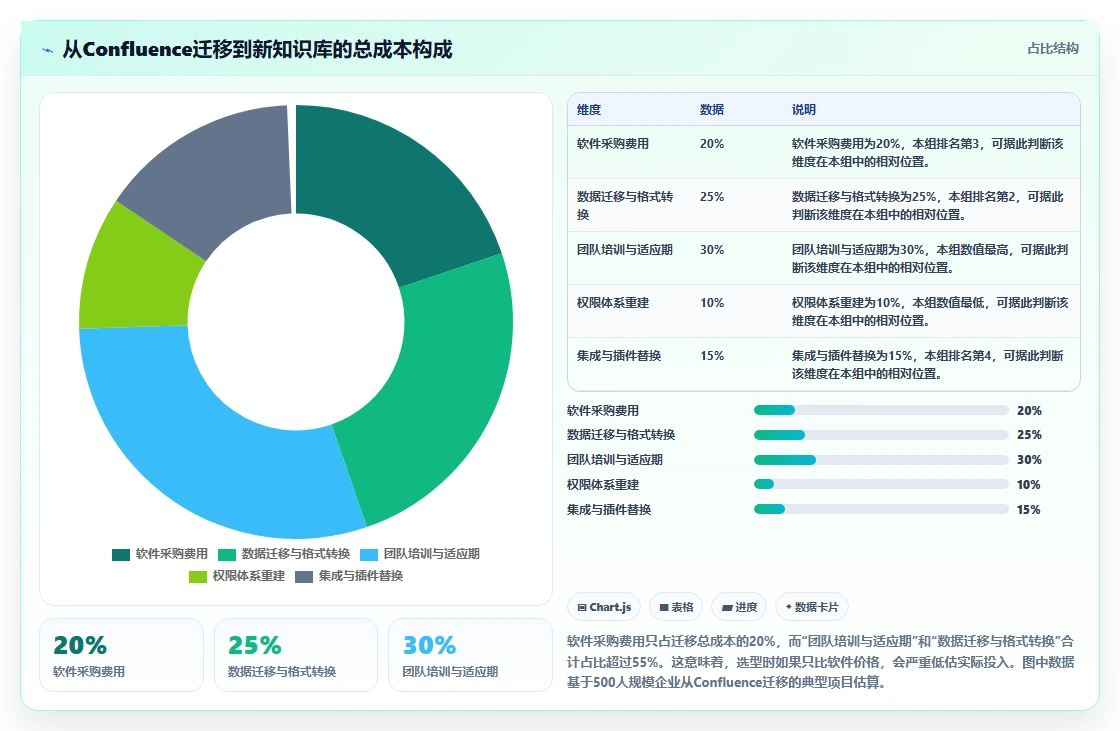Select the 集成与插件替换 table row name
This screenshot has width=1120, height=731.
click(619, 356)
